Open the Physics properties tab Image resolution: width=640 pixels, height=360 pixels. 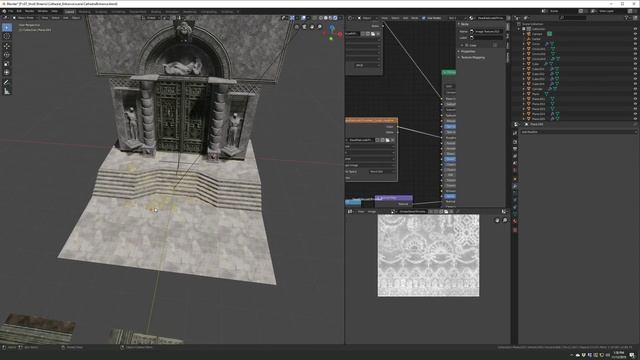[x=515, y=200]
